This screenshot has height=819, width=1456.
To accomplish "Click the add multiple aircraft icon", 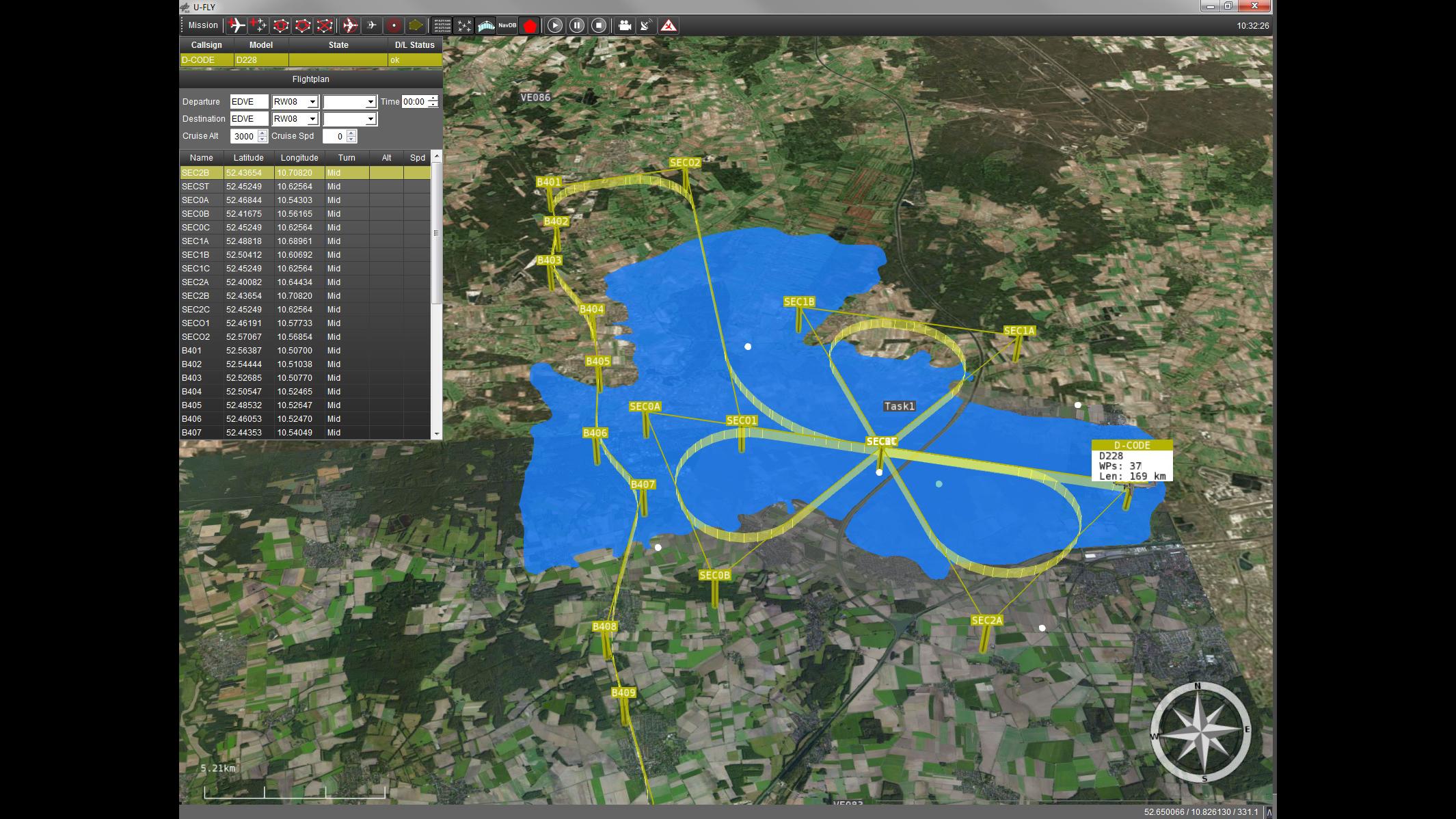I will (258, 25).
